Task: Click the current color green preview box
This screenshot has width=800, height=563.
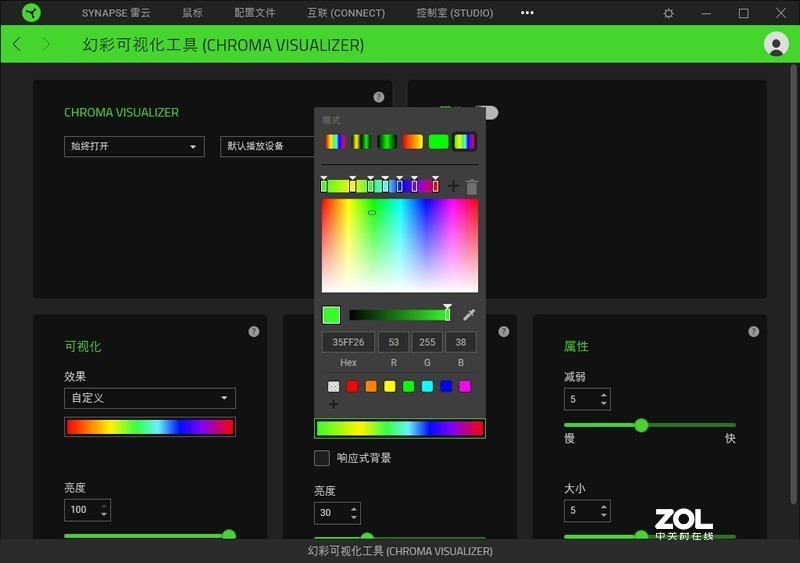Action: (x=331, y=315)
